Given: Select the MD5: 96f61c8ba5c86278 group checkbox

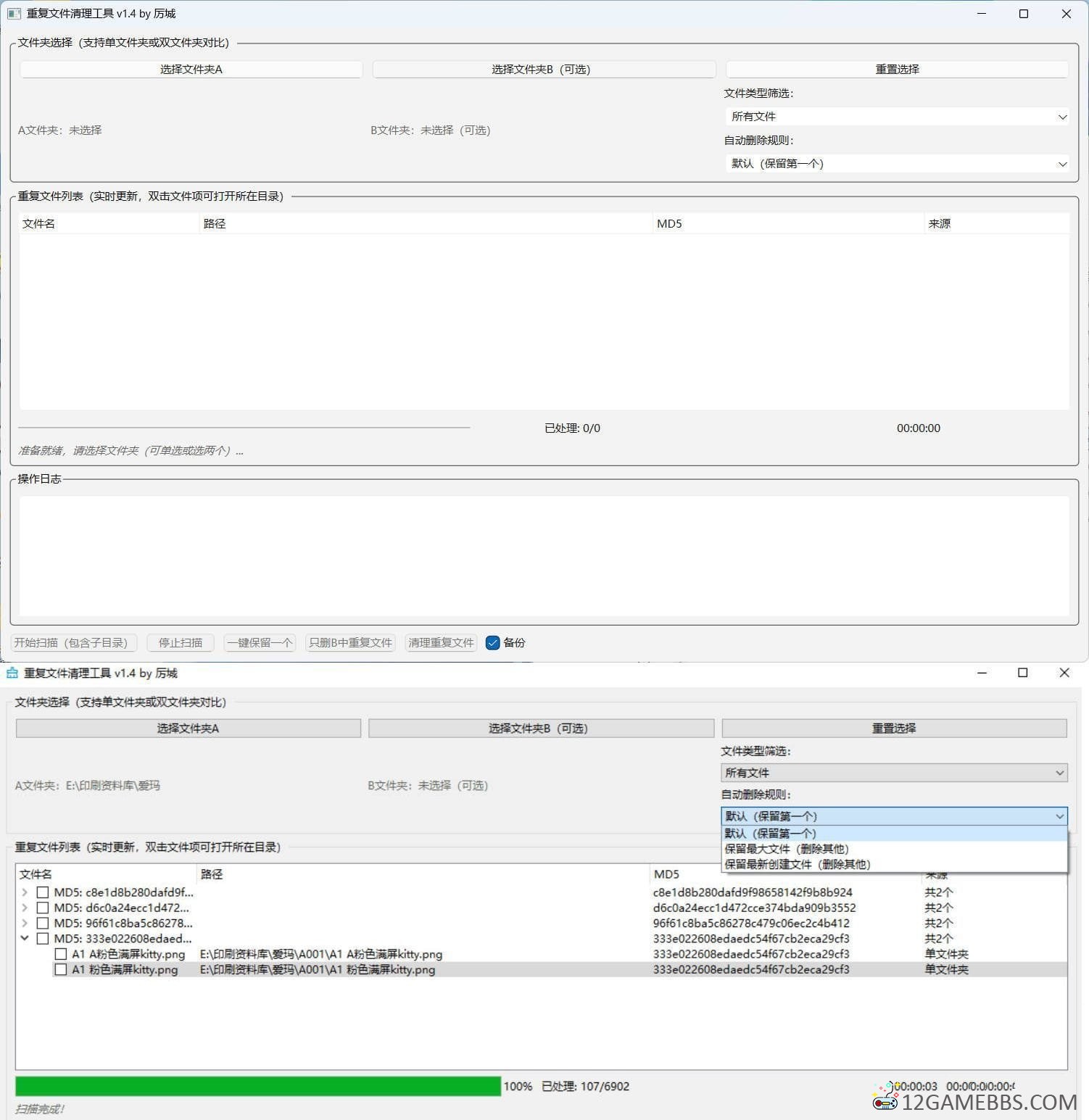Looking at the screenshot, I should click(43, 923).
